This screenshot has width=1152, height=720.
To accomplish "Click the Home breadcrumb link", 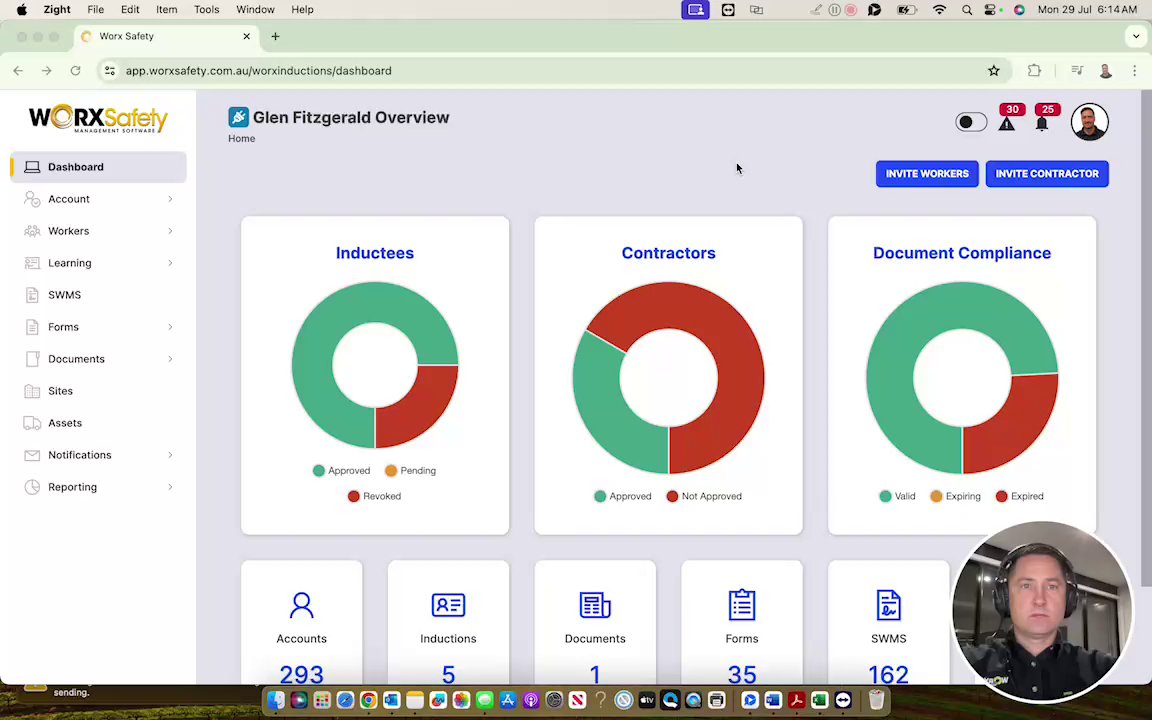I will pos(242,138).
